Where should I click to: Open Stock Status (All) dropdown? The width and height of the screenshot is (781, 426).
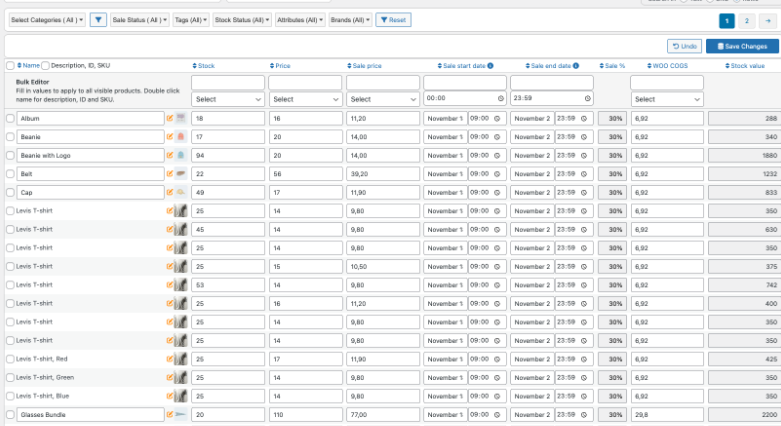click(x=242, y=20)
